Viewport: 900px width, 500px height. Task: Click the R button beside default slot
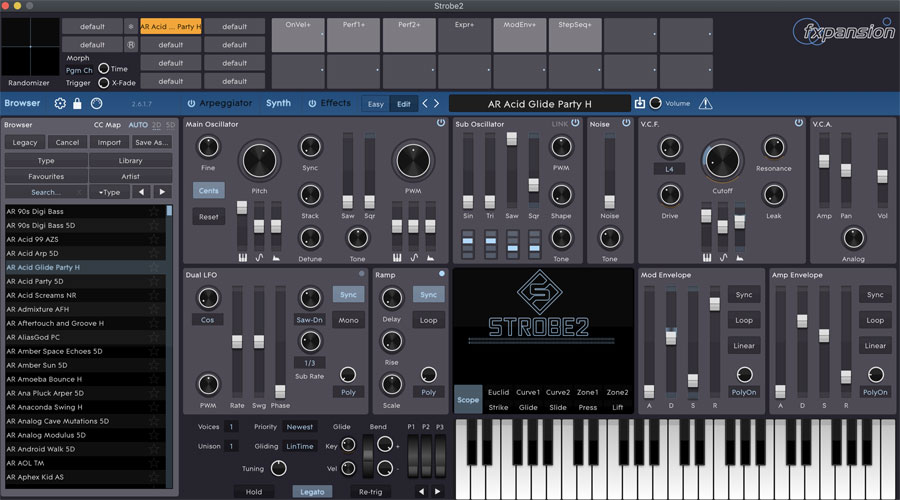click(x=131, y=44)
